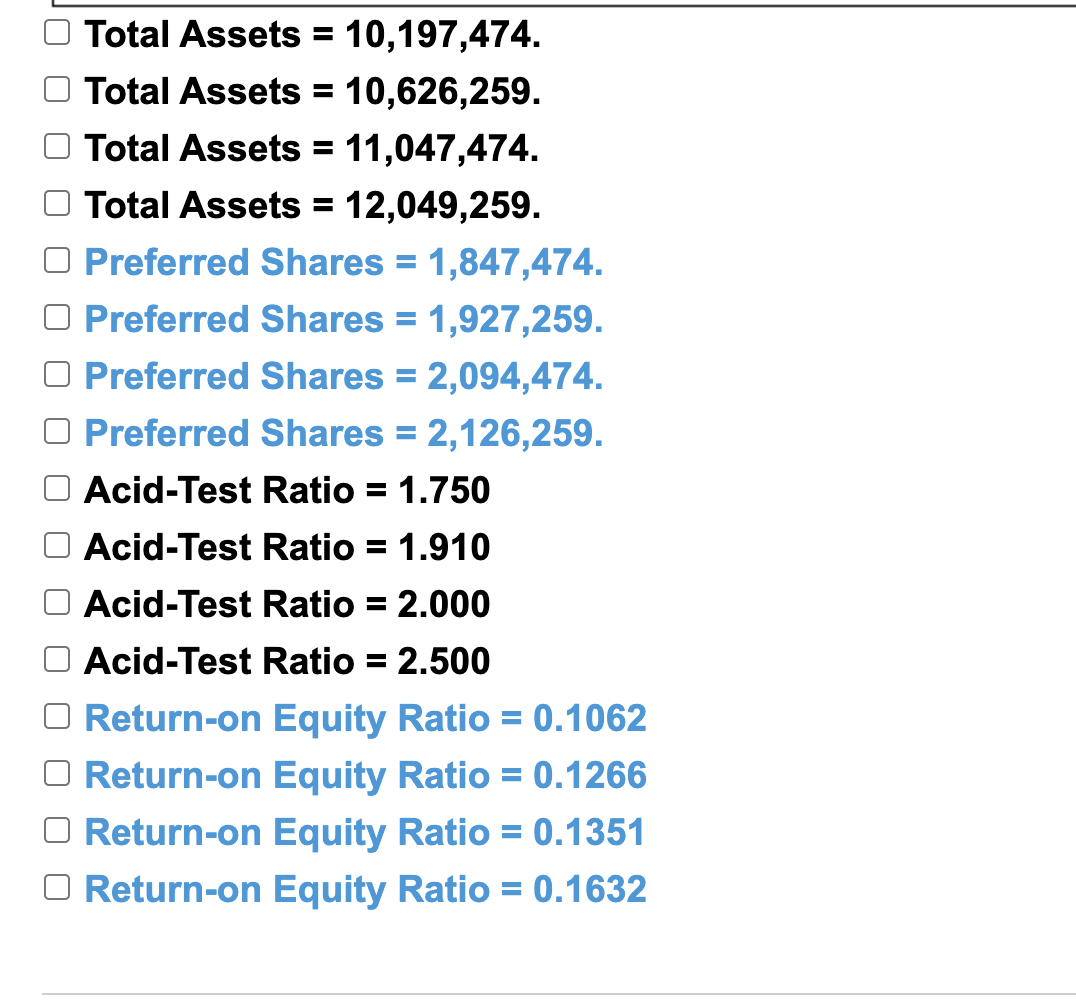Viewport: 1076px width, 1006px height.
Task: Click the Acid-Test Ratio = 2.000 label text
Action: [287, 605]
